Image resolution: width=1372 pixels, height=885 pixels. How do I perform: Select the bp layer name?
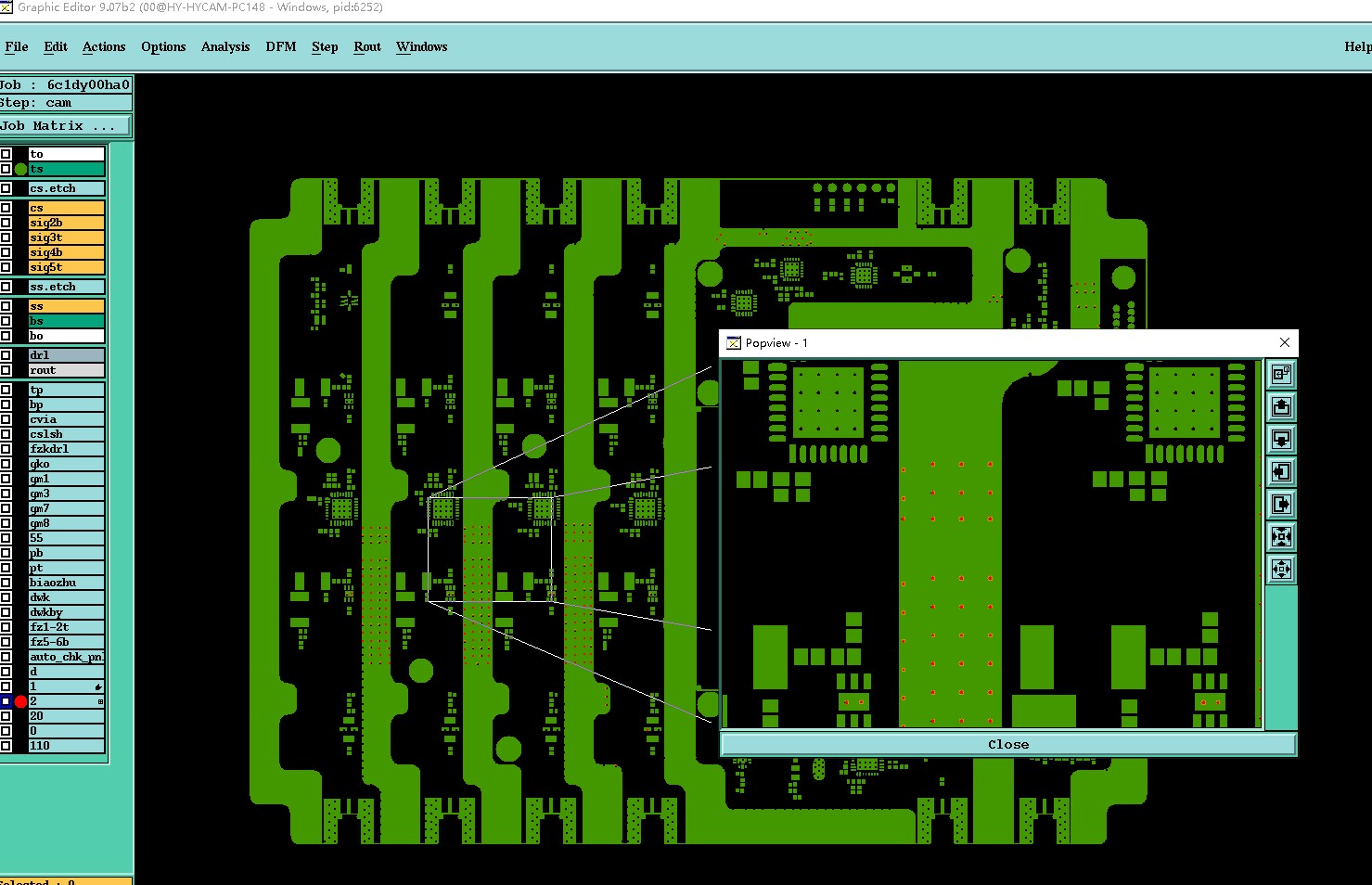[66, 404]
